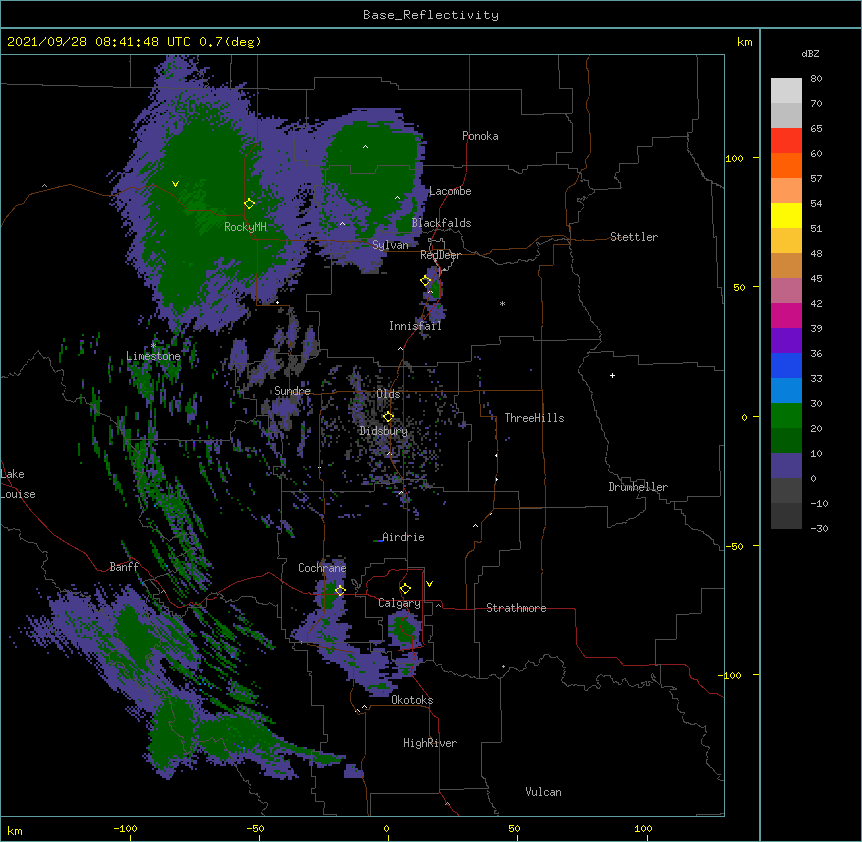Viewport: 862px width, 842px height.
Task: Click the 80 value on the dBZ legend
Action: click(x=816, y=79)
